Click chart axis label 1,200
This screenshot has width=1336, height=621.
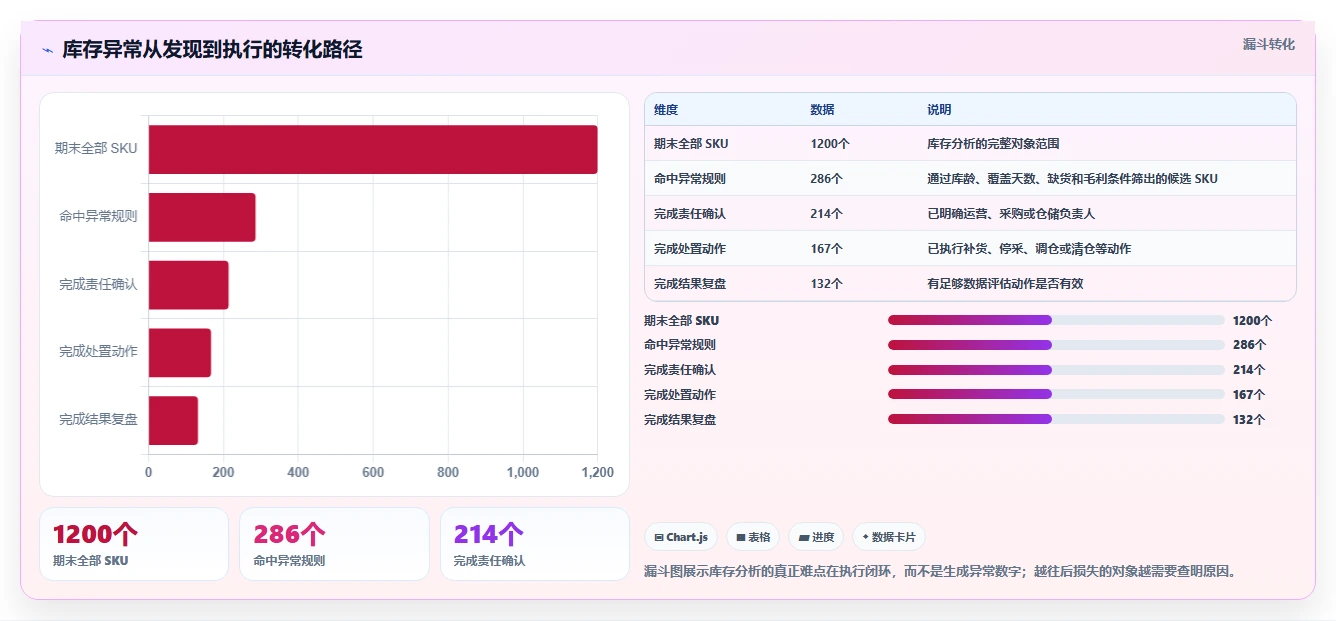597,473
